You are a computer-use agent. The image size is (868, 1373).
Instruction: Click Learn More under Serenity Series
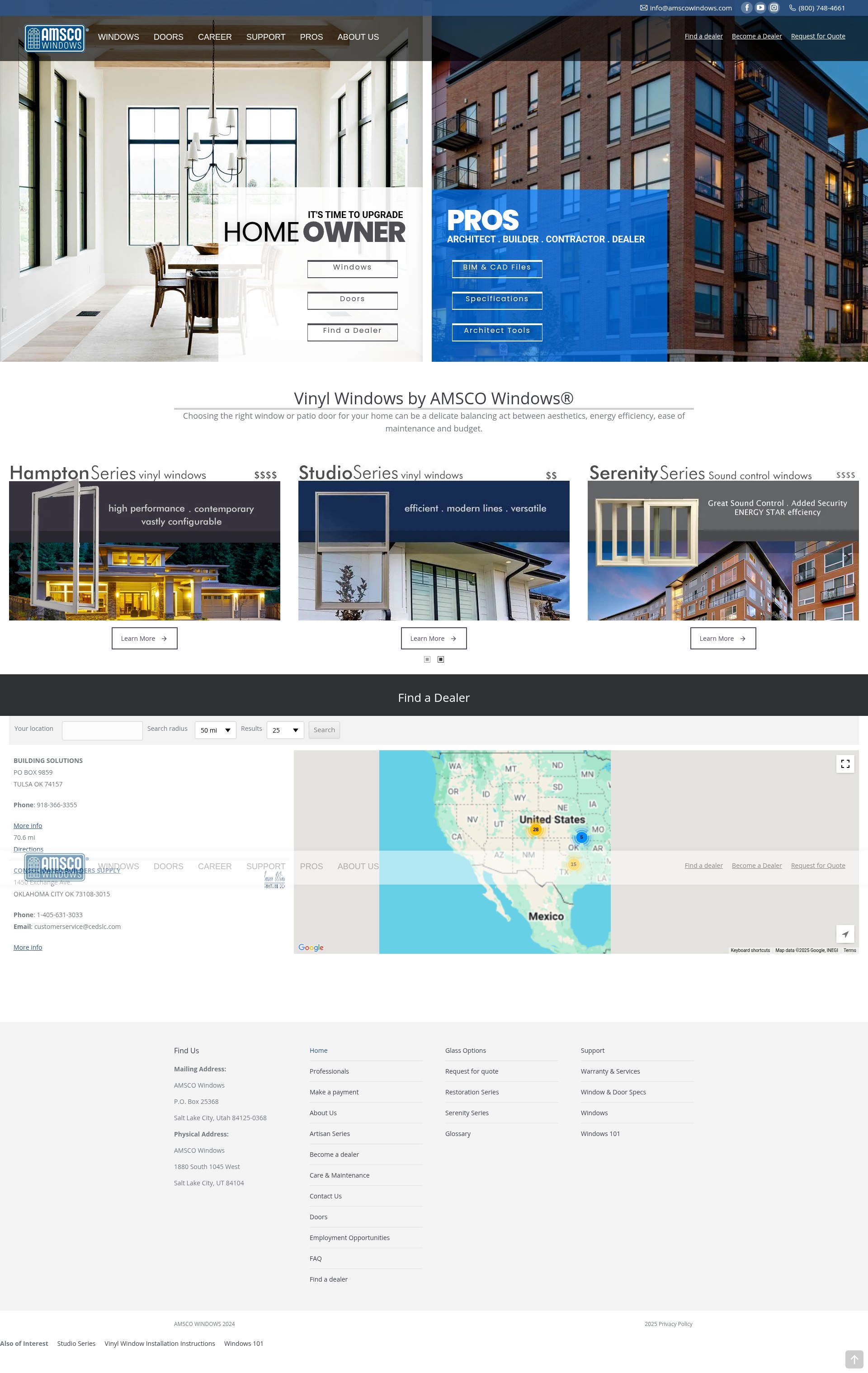(x=723, y=639)
